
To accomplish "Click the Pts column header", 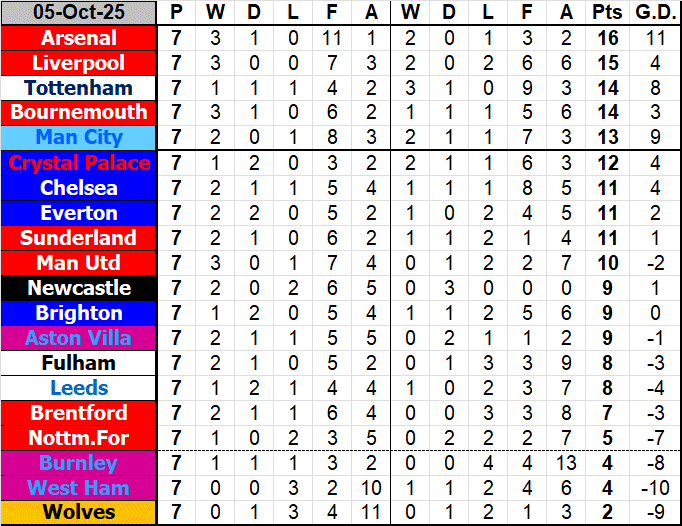I will tap(606, 13).
